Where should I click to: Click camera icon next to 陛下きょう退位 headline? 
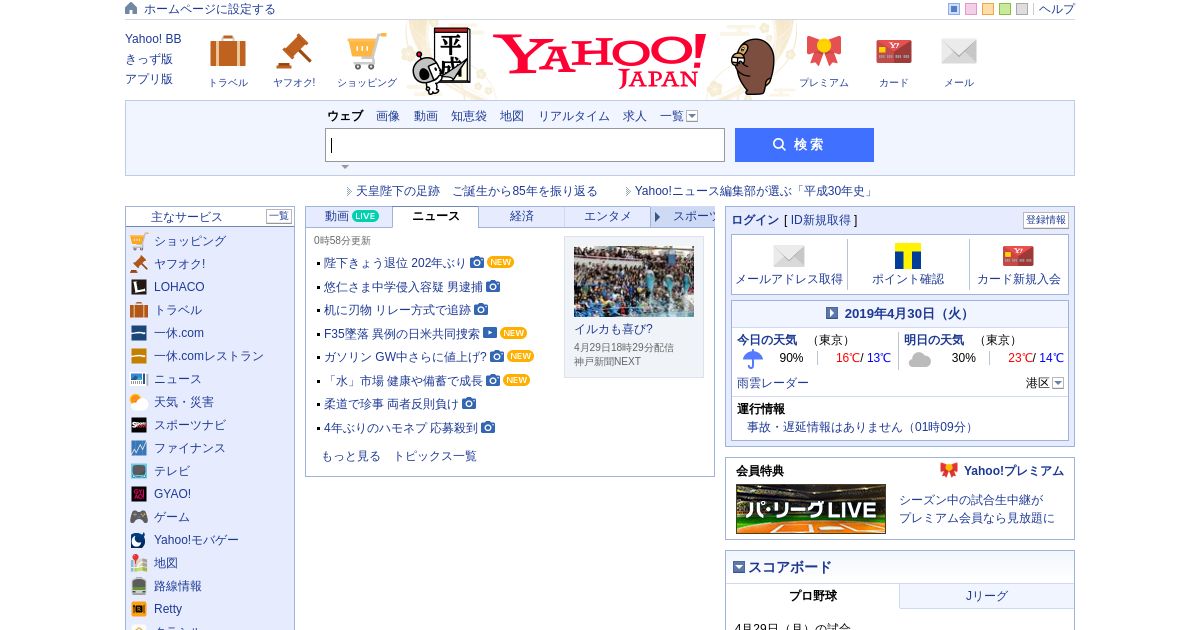click(477, 262)
